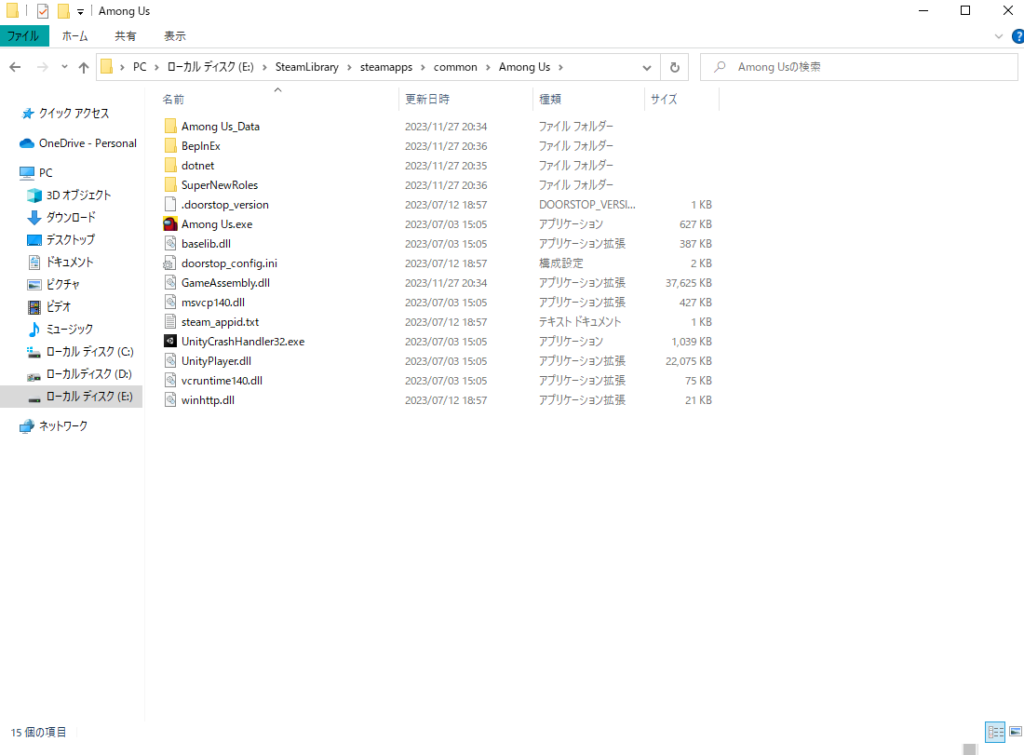Select the UnityCrashHandler32.exe file icon
This screenshot has height=755, width=1024.
[170, 341]
